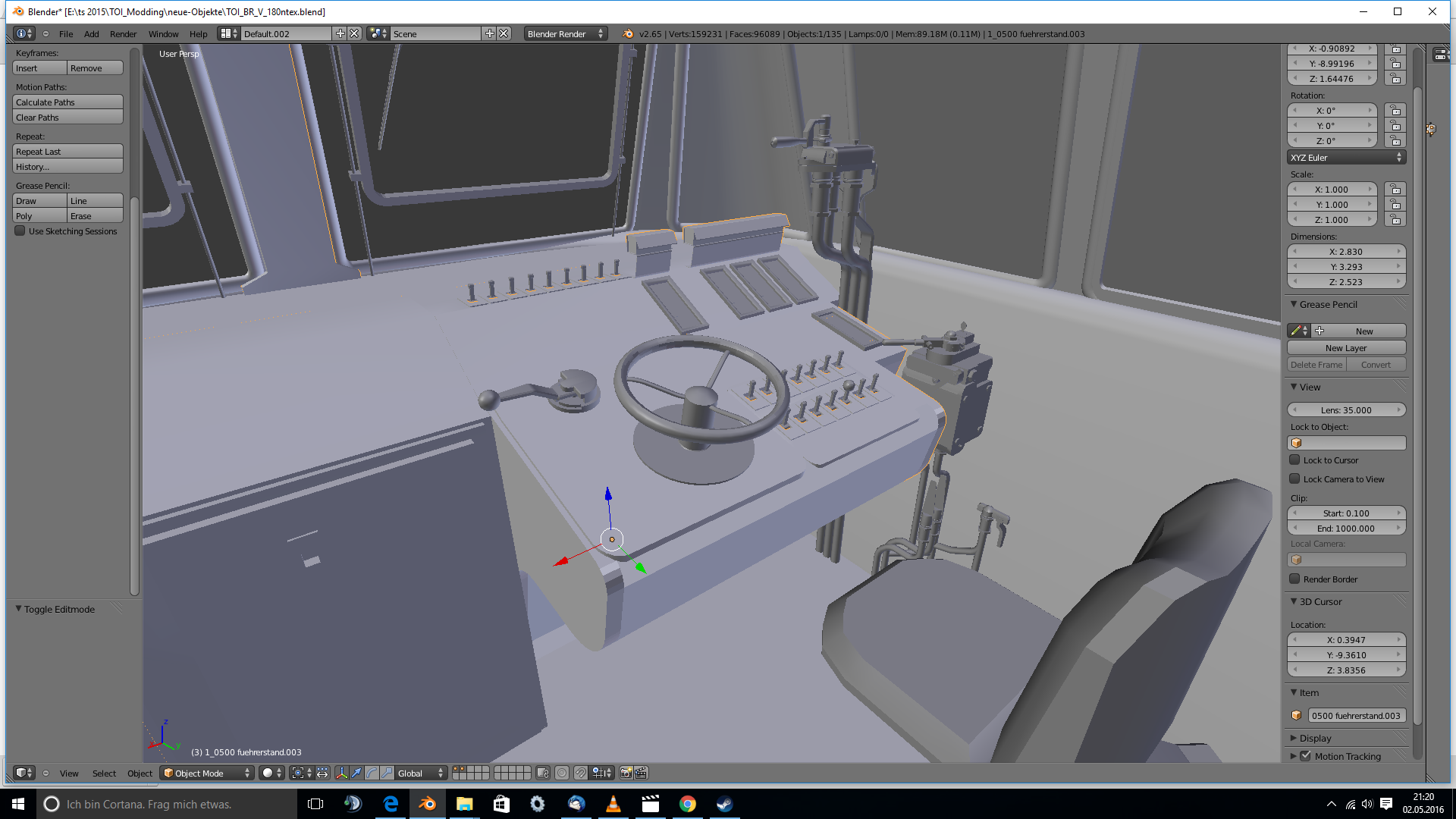Click the New Layer button
The image size is (1456, 819).
tap(1346, 348)
